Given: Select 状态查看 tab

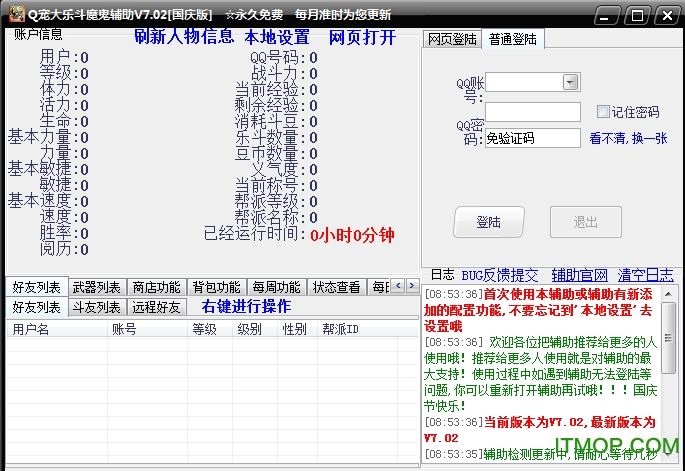Looking at the screenshot, I should pos(336,287).
